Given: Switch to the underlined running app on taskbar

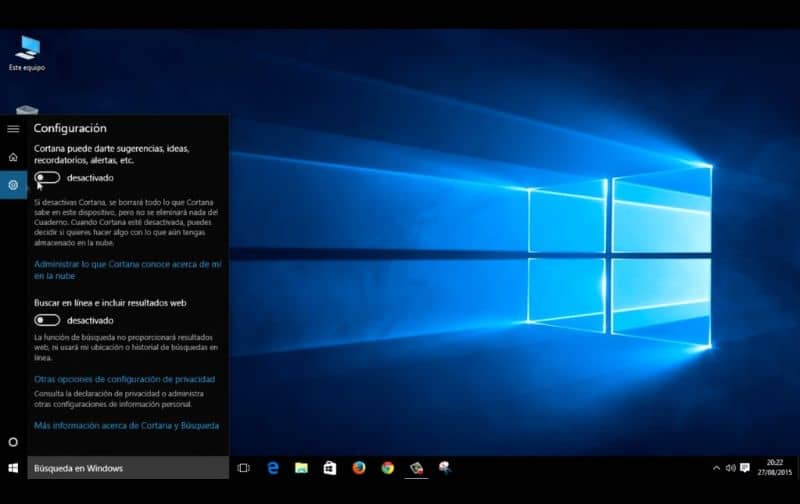Looking at the screenshot, I should click(x=416, y=468).
